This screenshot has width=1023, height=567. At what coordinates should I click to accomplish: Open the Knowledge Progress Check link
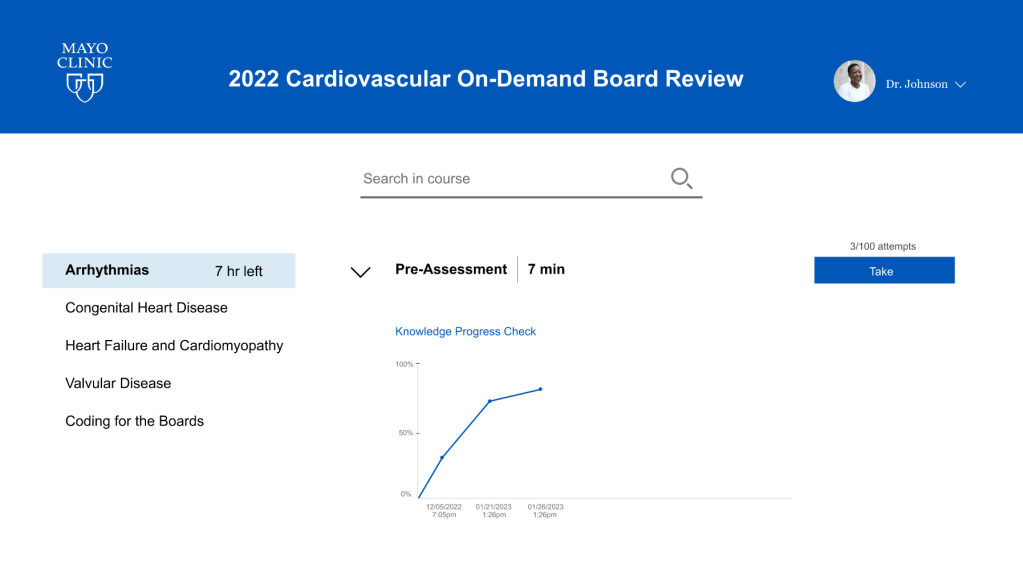click(465, 332)
